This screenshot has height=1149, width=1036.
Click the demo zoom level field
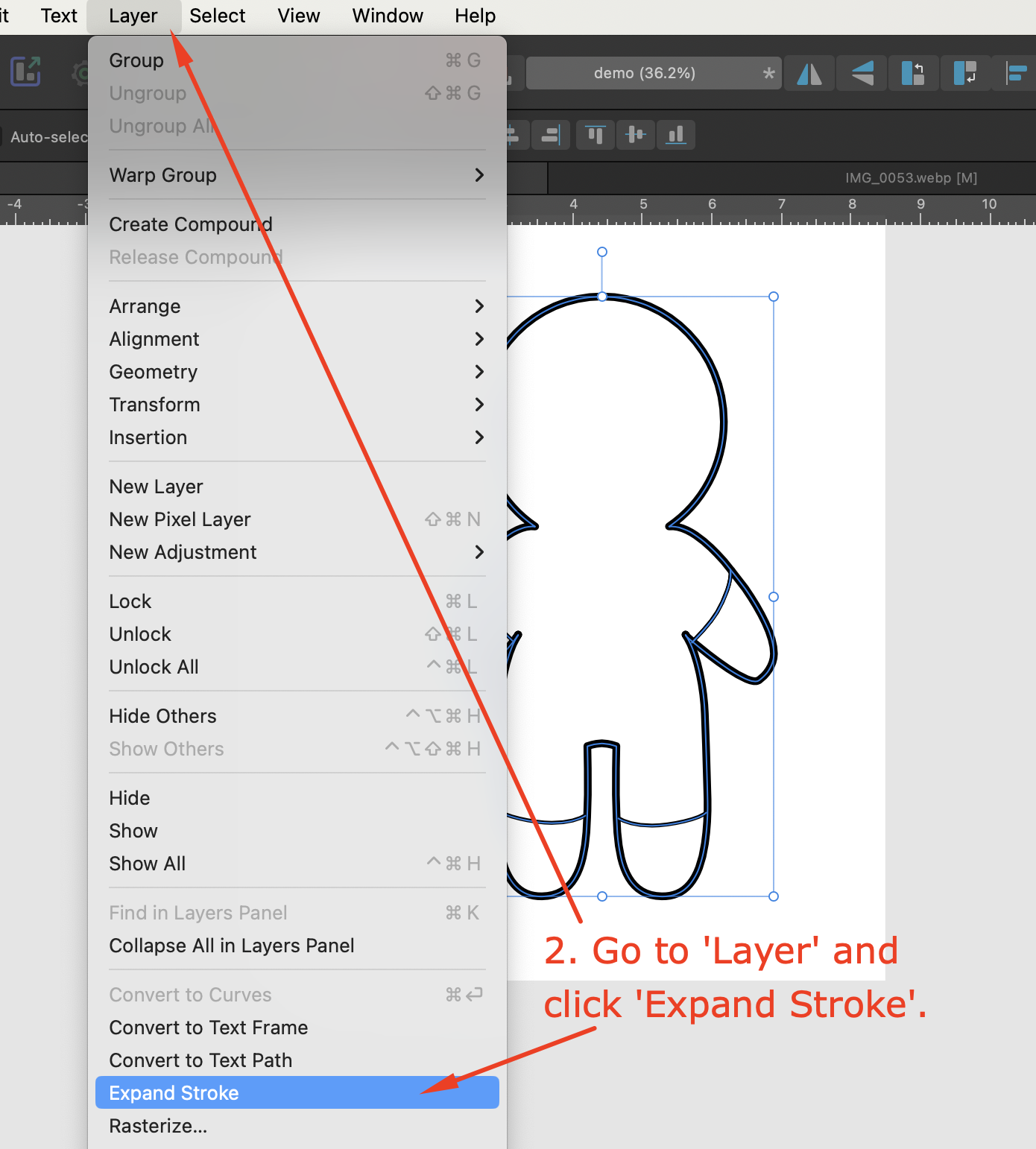[654, 73]
